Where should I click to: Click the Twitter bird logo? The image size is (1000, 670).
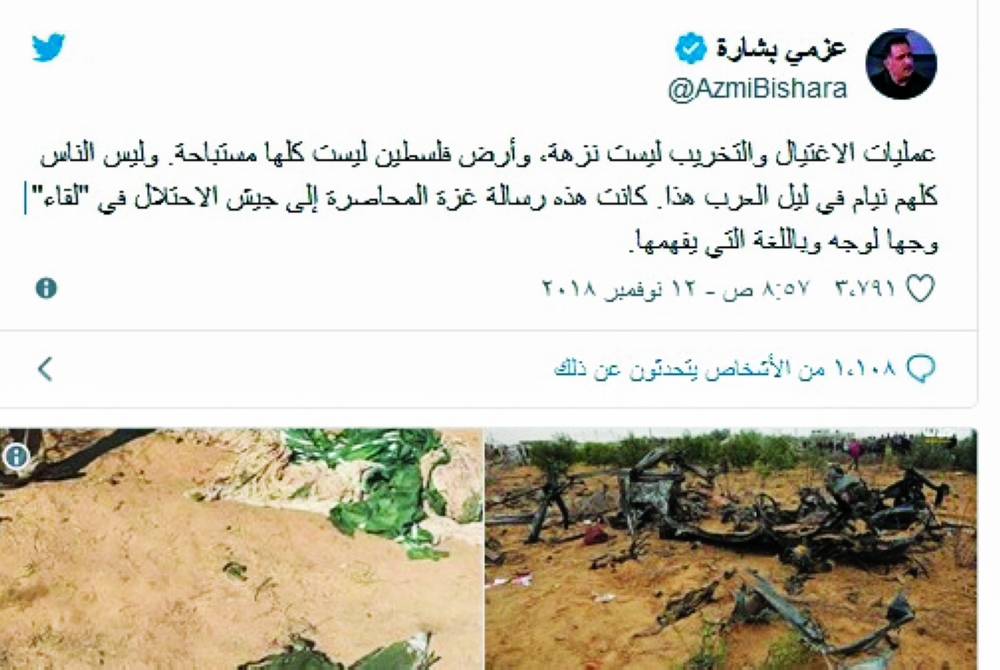click(48, 47)
